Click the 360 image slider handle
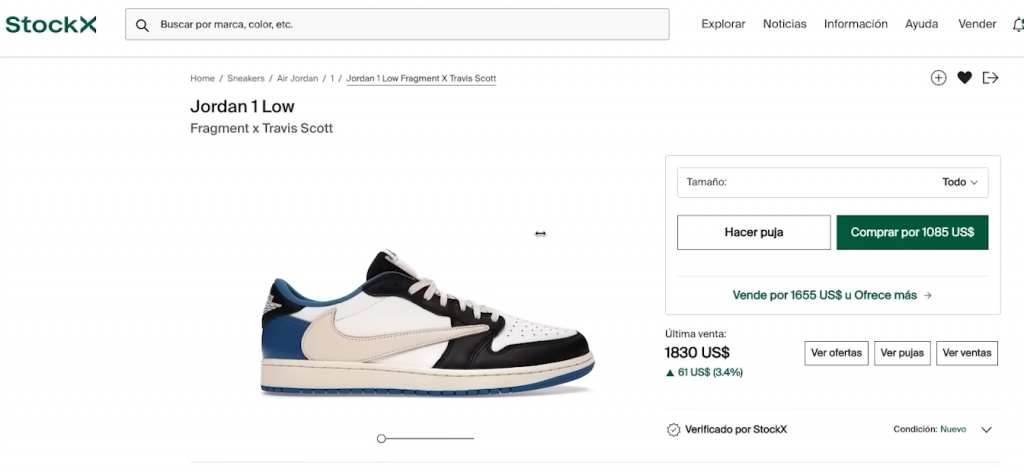This screenshot has height=472, width=1024. point(381,438)
